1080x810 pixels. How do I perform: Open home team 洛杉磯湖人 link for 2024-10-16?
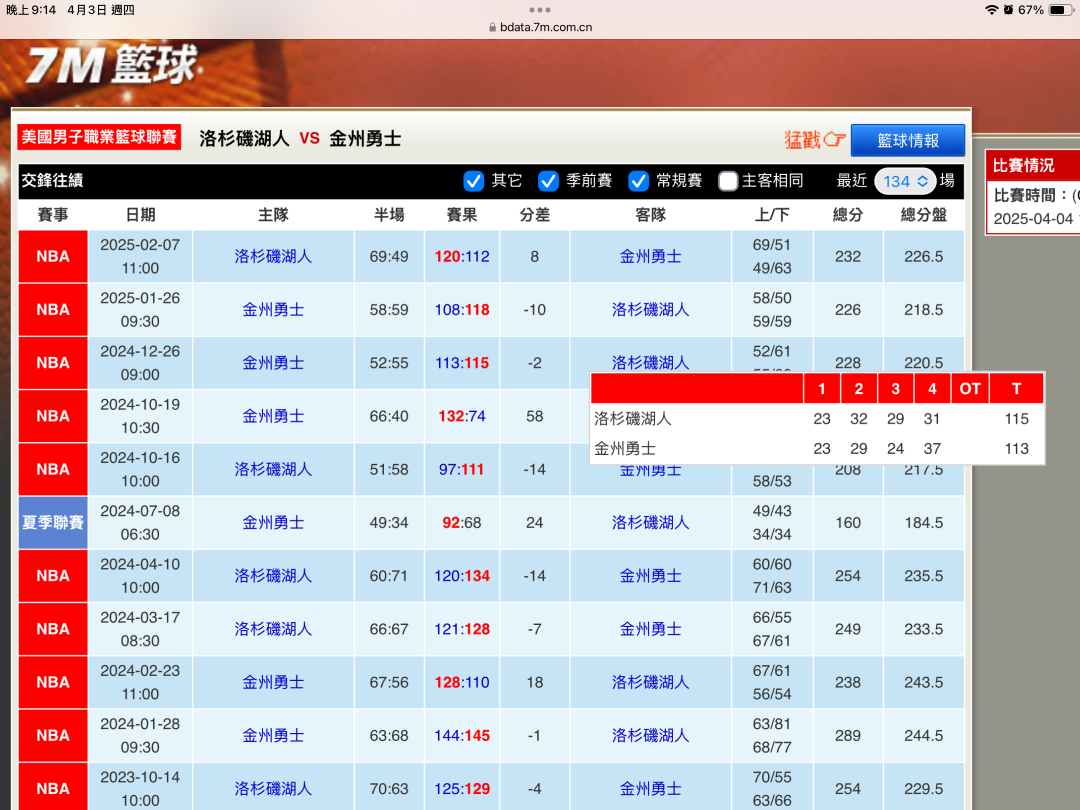click(x=273, y=469)
